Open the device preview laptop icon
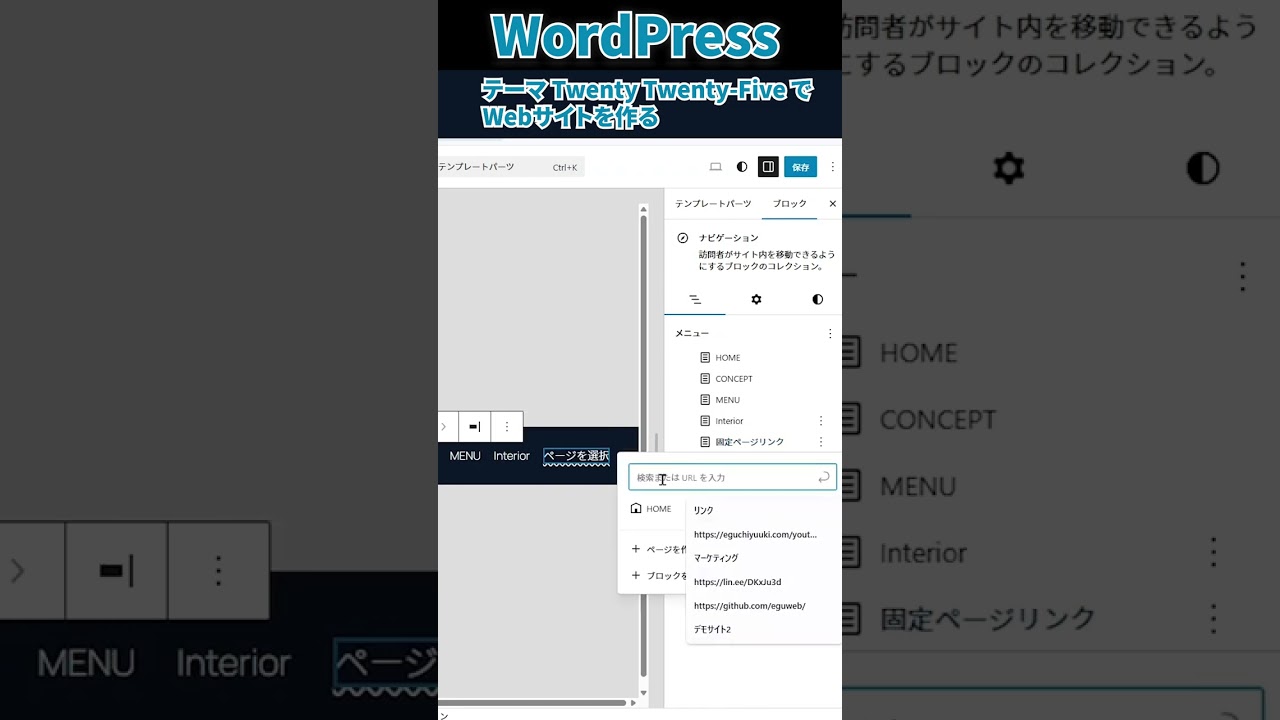1280x720 pixels. [x=715, y=167]
